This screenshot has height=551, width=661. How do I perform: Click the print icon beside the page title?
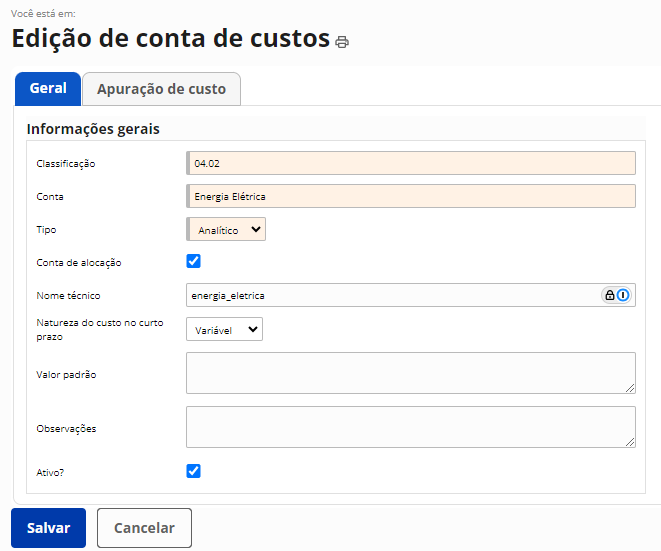click(342, 42)
